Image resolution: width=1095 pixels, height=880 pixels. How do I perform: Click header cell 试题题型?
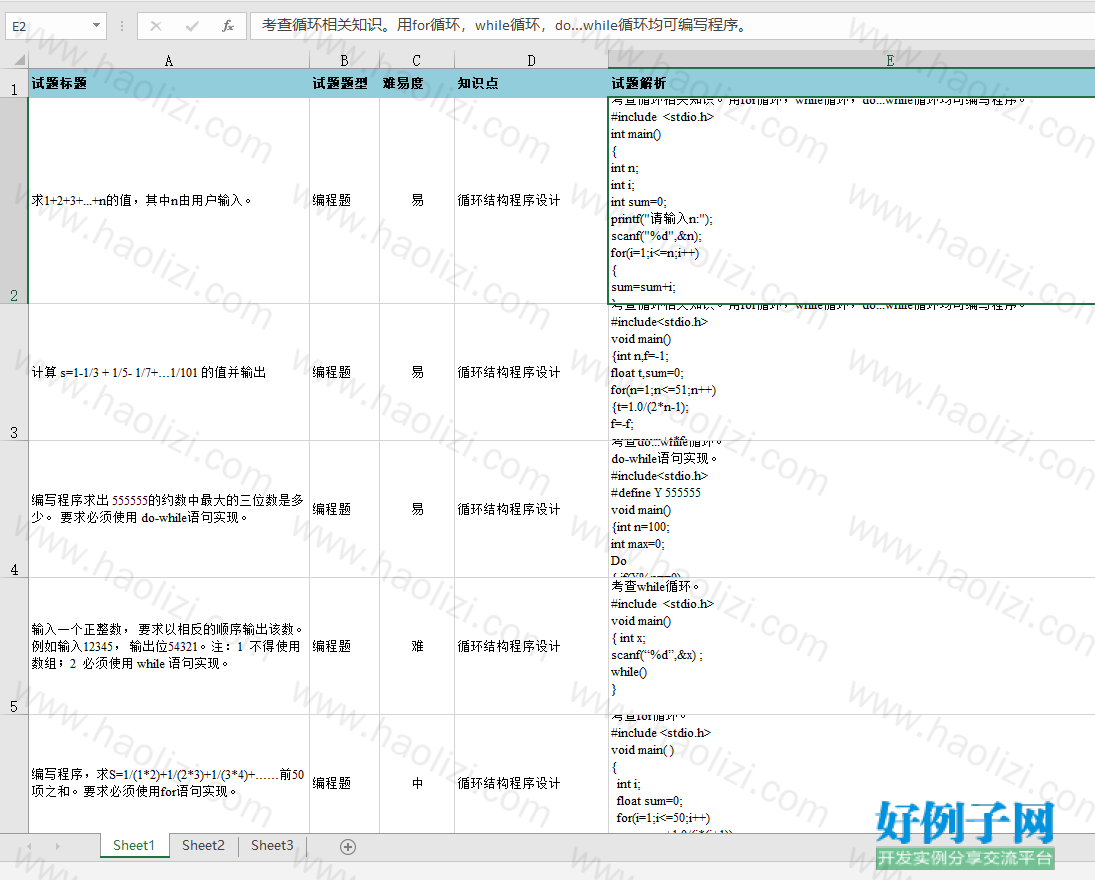coord(344,83)
